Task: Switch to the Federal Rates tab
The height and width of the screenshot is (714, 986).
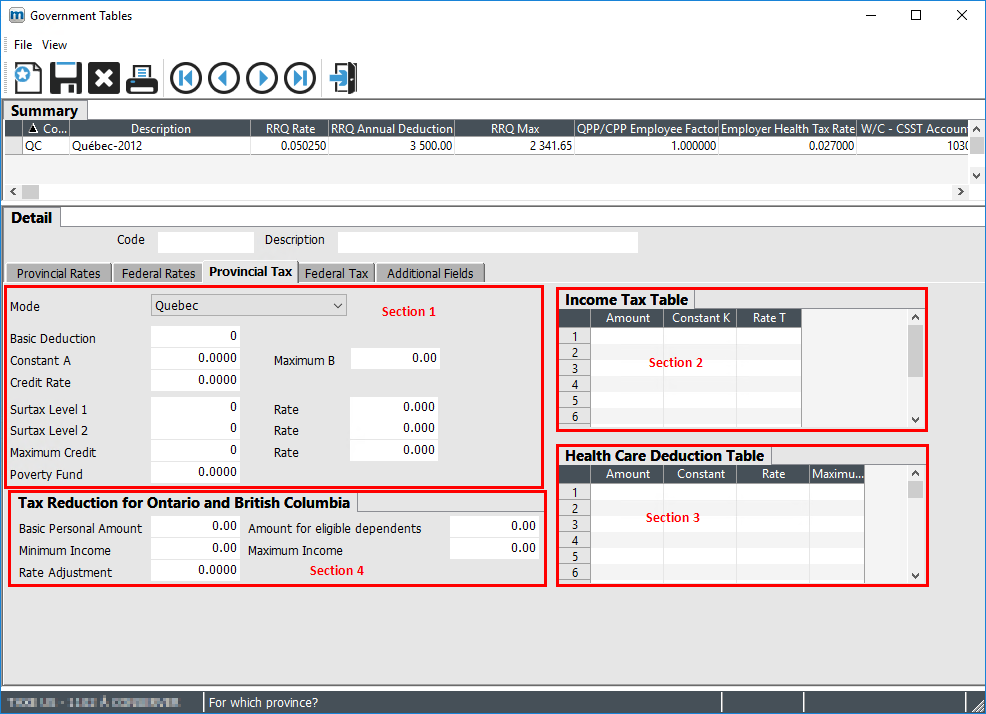Action: [x=158, y=273]
